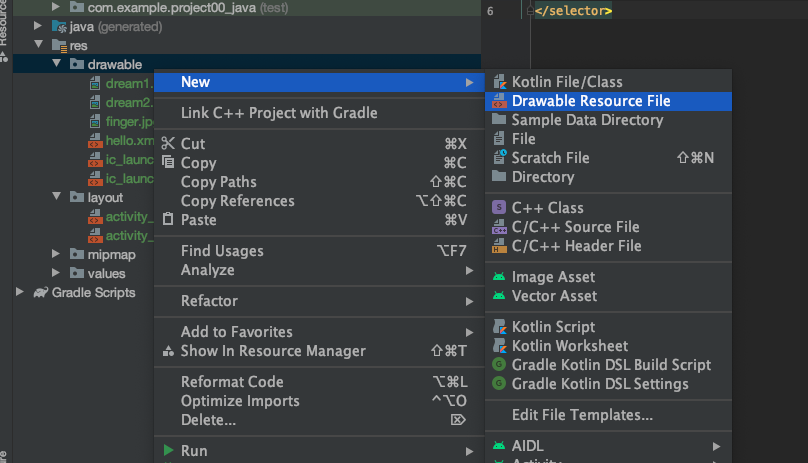
Task: Click the Gradle Kotlin DSL Settings icon
Action: (499, 384)
